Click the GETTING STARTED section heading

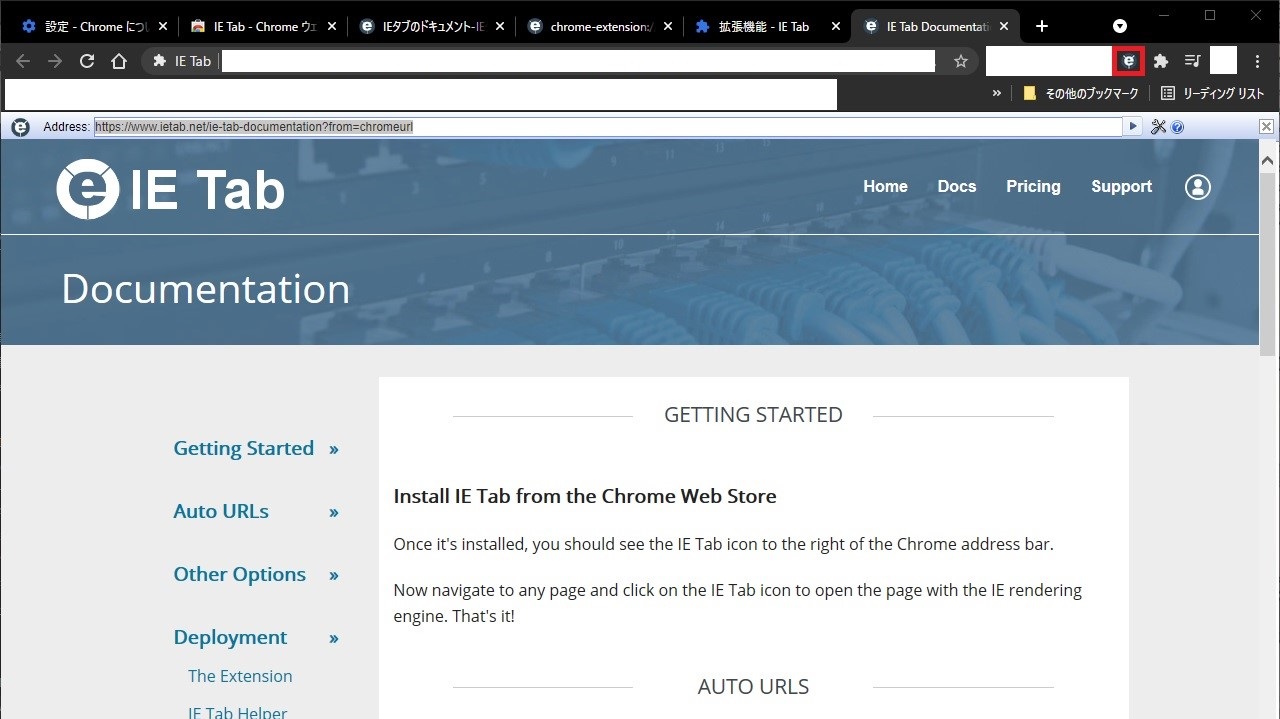coord(753,415)
